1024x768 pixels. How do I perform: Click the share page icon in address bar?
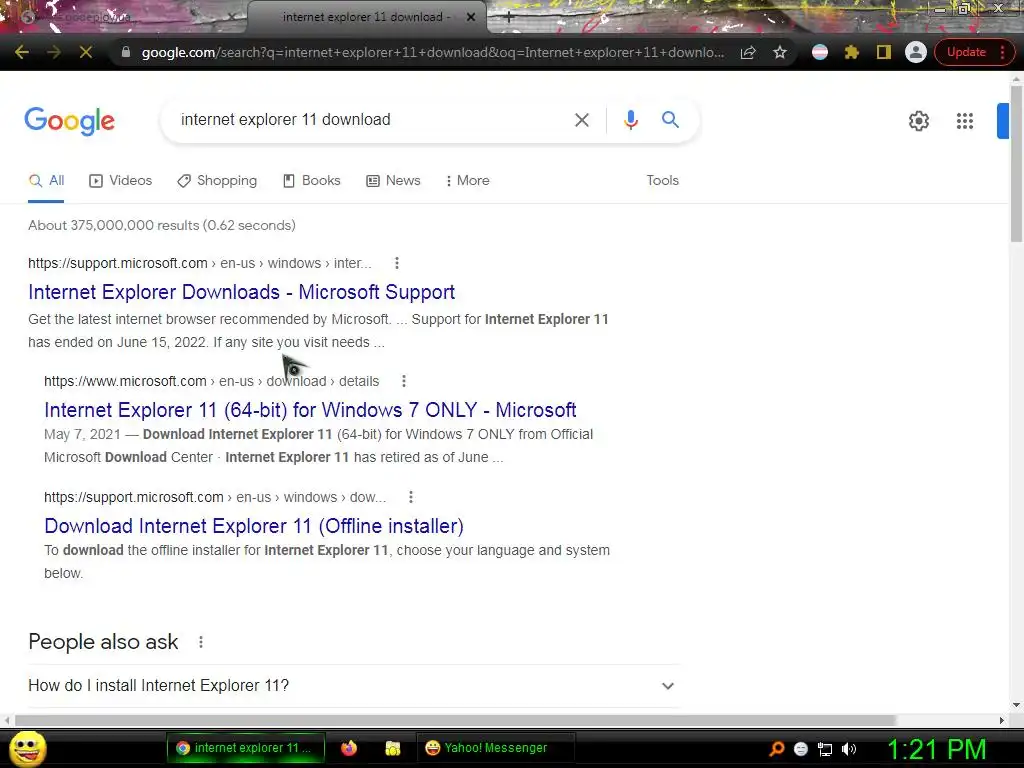[748, 52]
